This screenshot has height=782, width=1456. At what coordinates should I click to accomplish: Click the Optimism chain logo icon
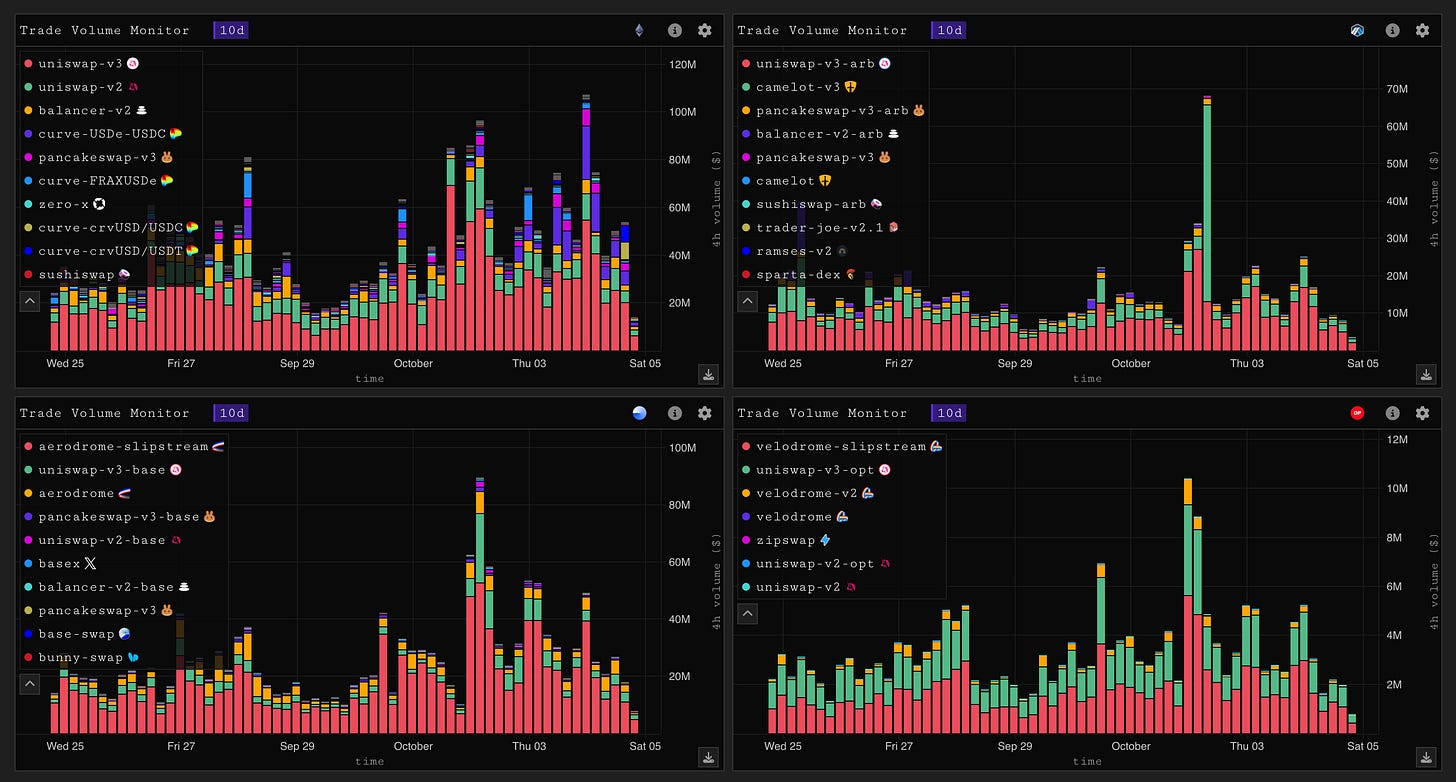[1357, 413]
